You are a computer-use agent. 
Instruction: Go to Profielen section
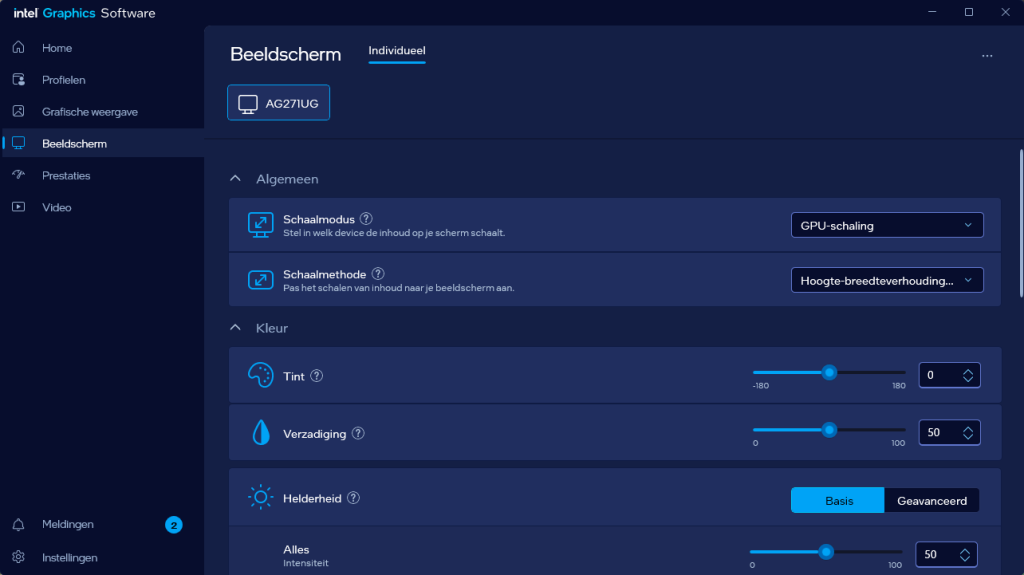[63, 80]
